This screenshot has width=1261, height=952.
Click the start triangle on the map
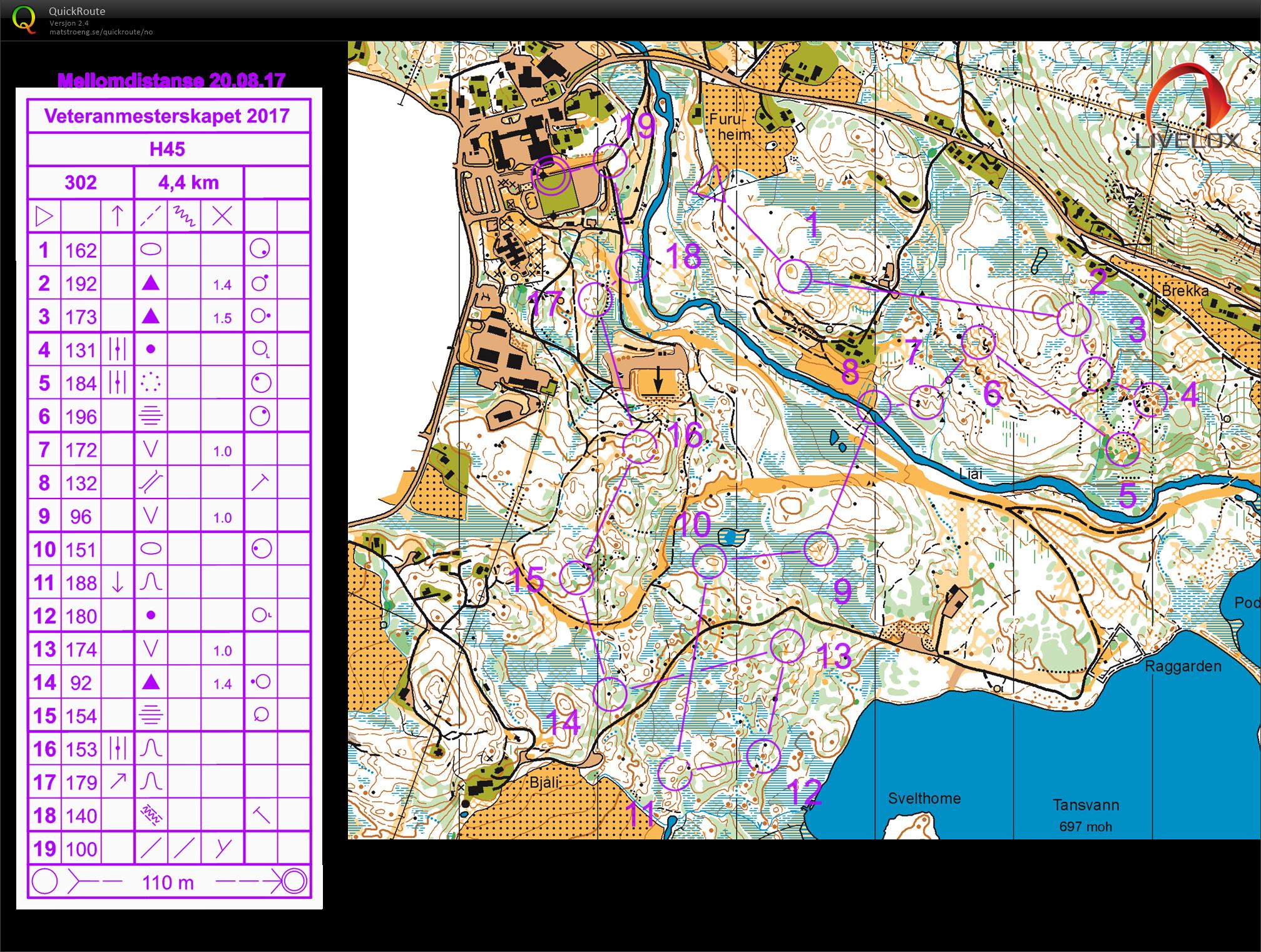(710, 185)
